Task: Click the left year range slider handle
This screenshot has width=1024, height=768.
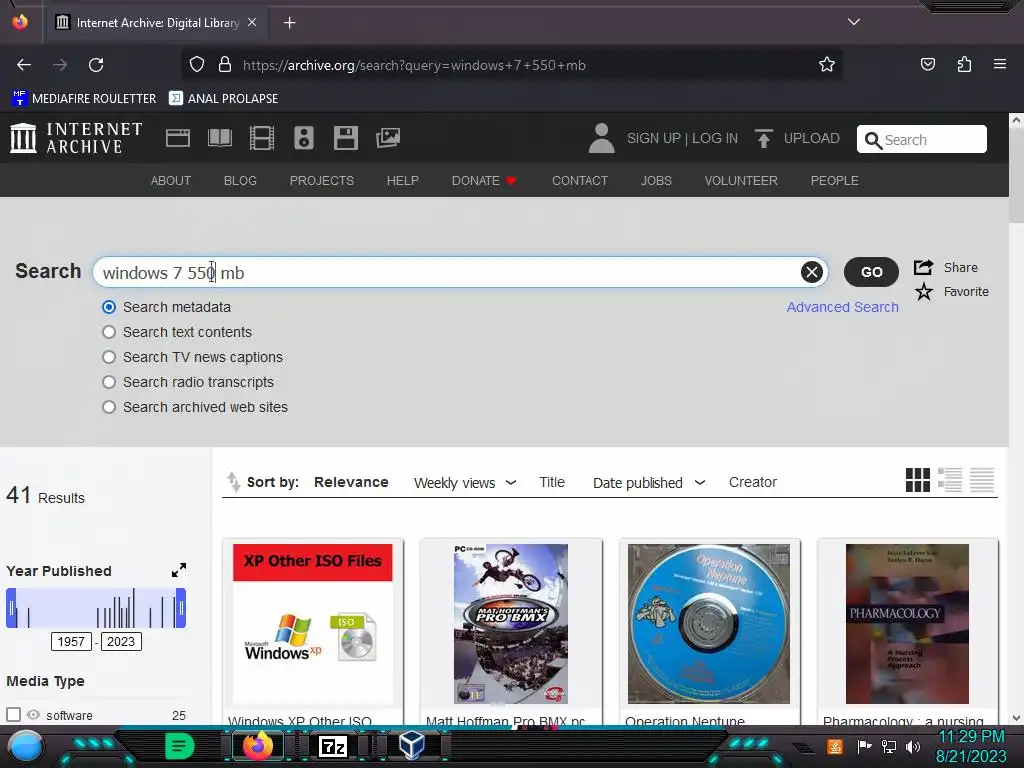Action: (11, 608)
